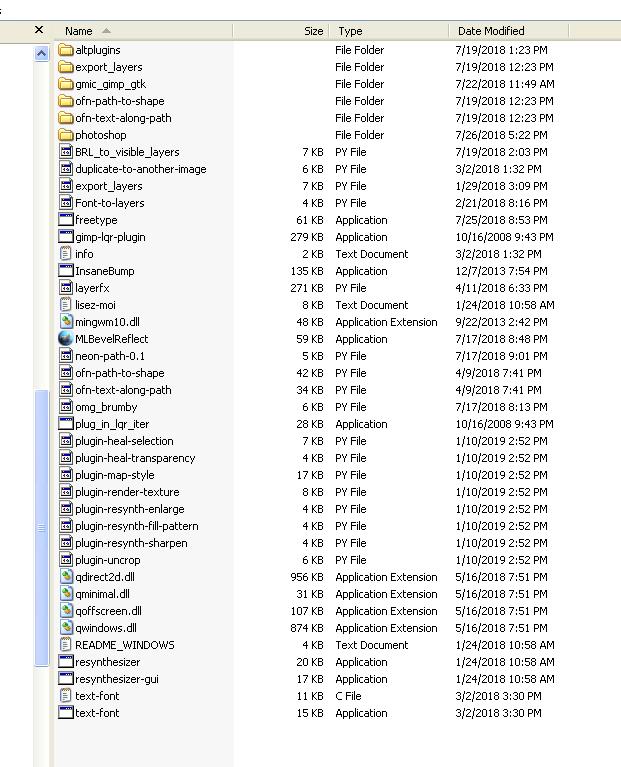The image size is (621, 767).
Task: Click the neon-path-0.1 file icon
Action: [66, 356]
